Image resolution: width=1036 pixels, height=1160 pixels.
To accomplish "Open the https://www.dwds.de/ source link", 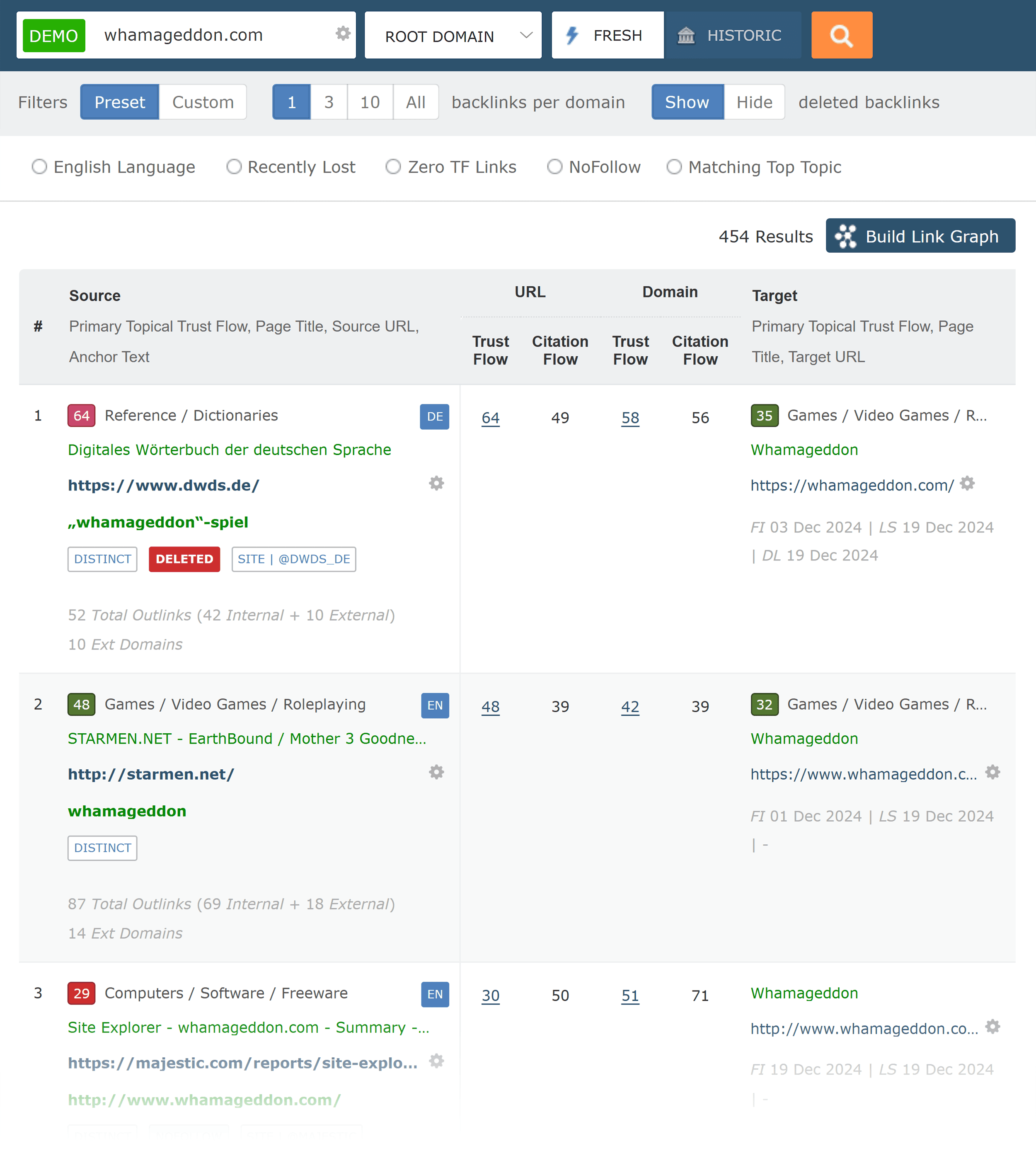I will 163,486.
